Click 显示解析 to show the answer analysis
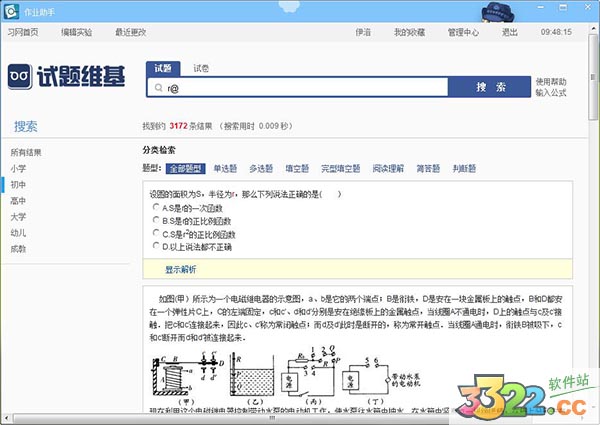Viewport: 600px width, 425px height. (x=180, y=269)
